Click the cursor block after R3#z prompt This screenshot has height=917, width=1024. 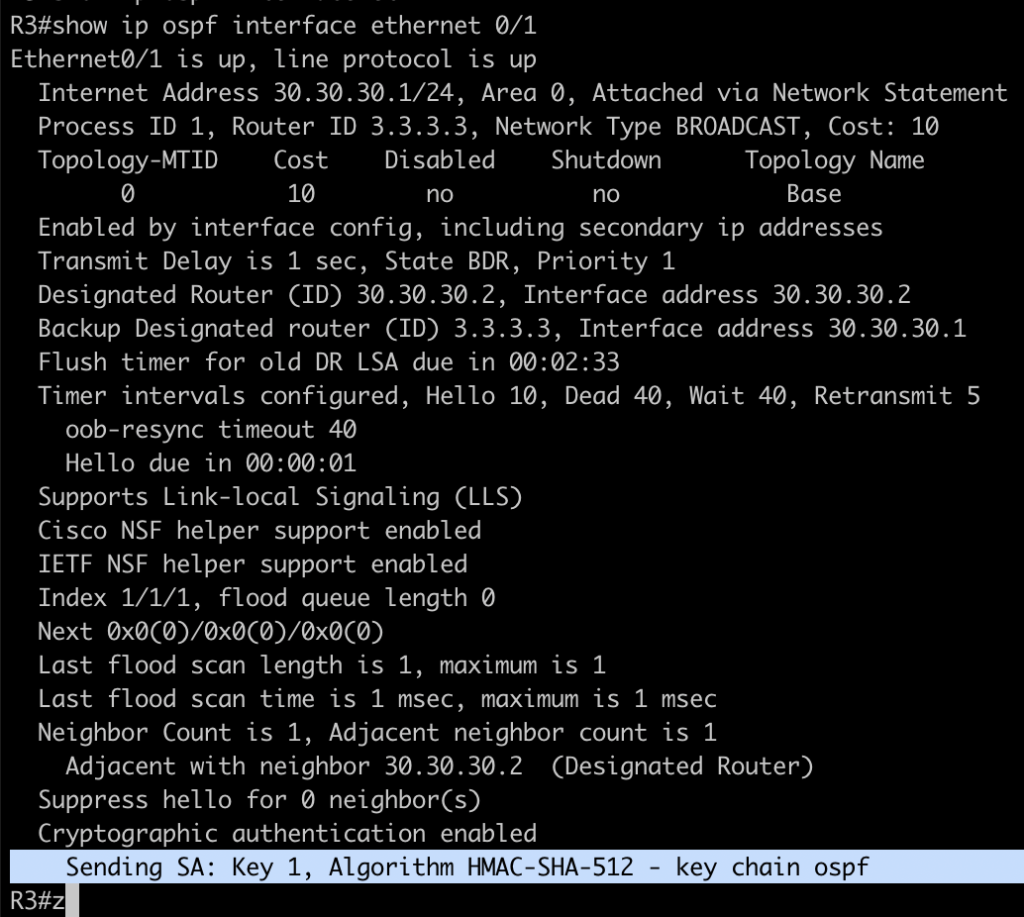point(72,900)
